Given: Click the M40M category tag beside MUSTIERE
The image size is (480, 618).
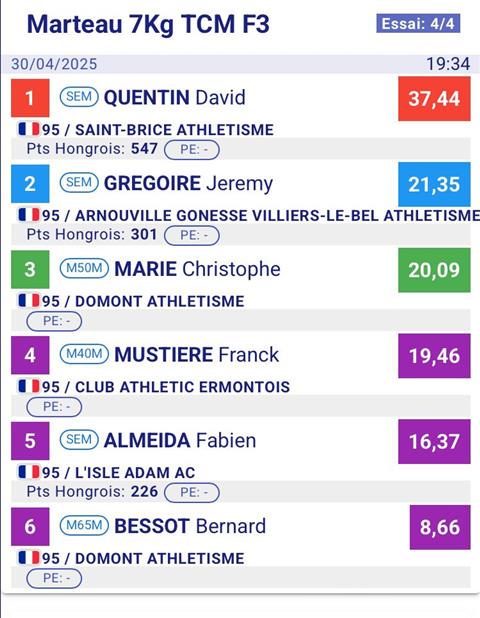Looking at the screenshot, I should point(84,354).
